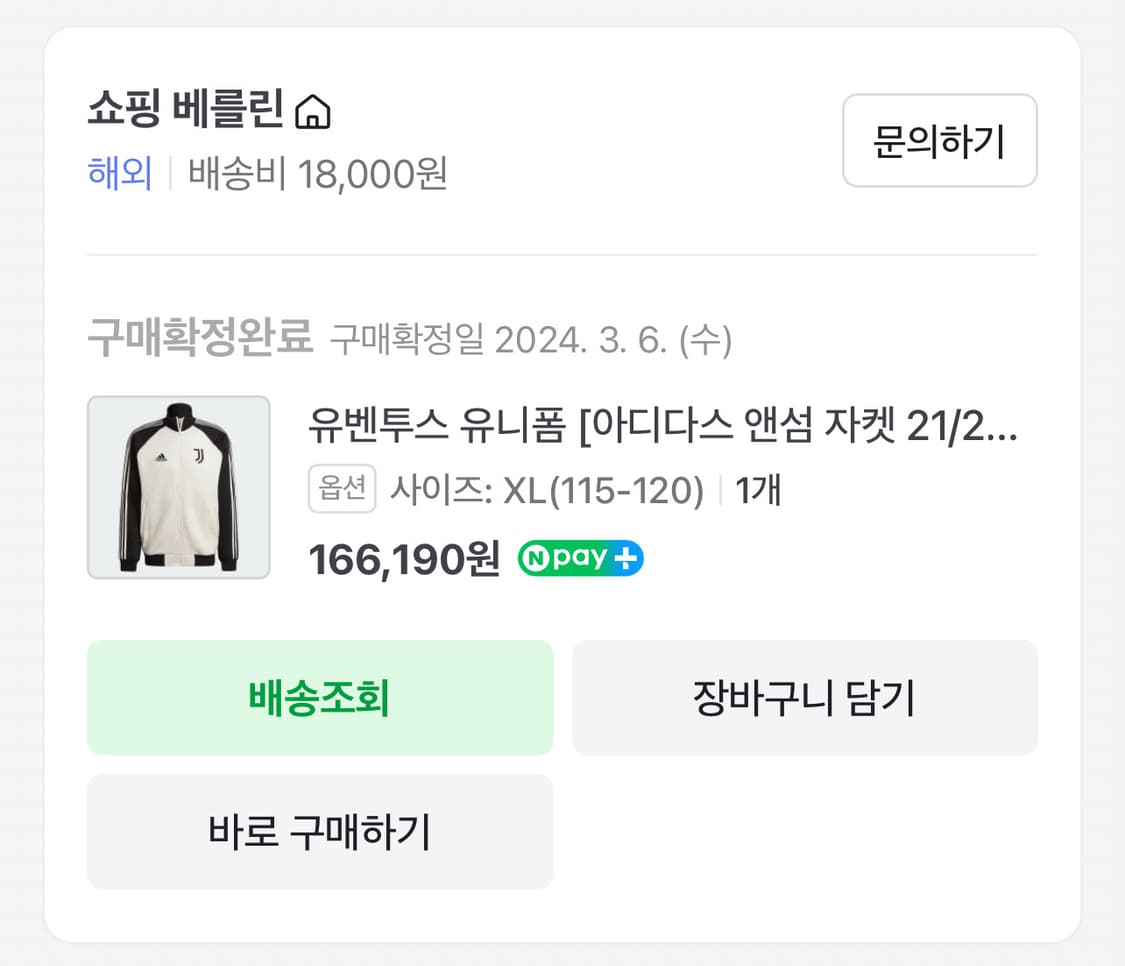Screen dimensions: 1125x966
Task: Click the blue 해외 label
Action: (x=120, y=174)
